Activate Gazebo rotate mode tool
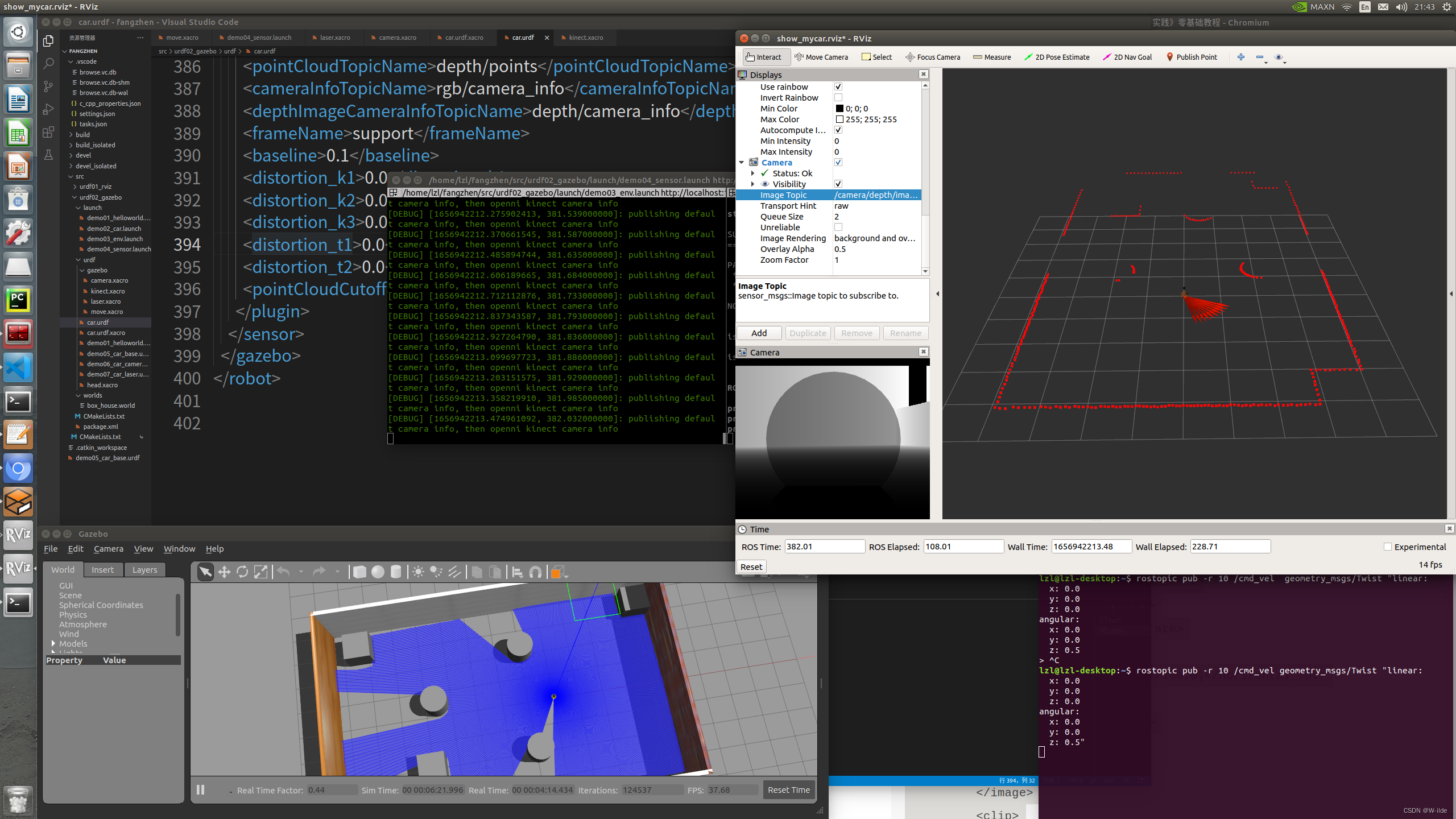 (x=242, y=572)
